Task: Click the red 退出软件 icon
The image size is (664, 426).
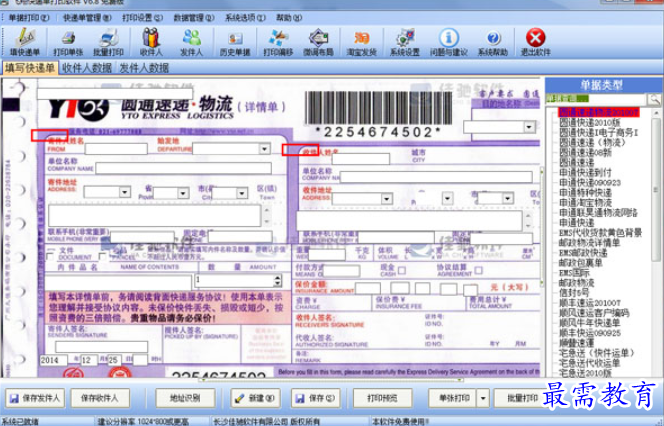Action: pos(536,42)
